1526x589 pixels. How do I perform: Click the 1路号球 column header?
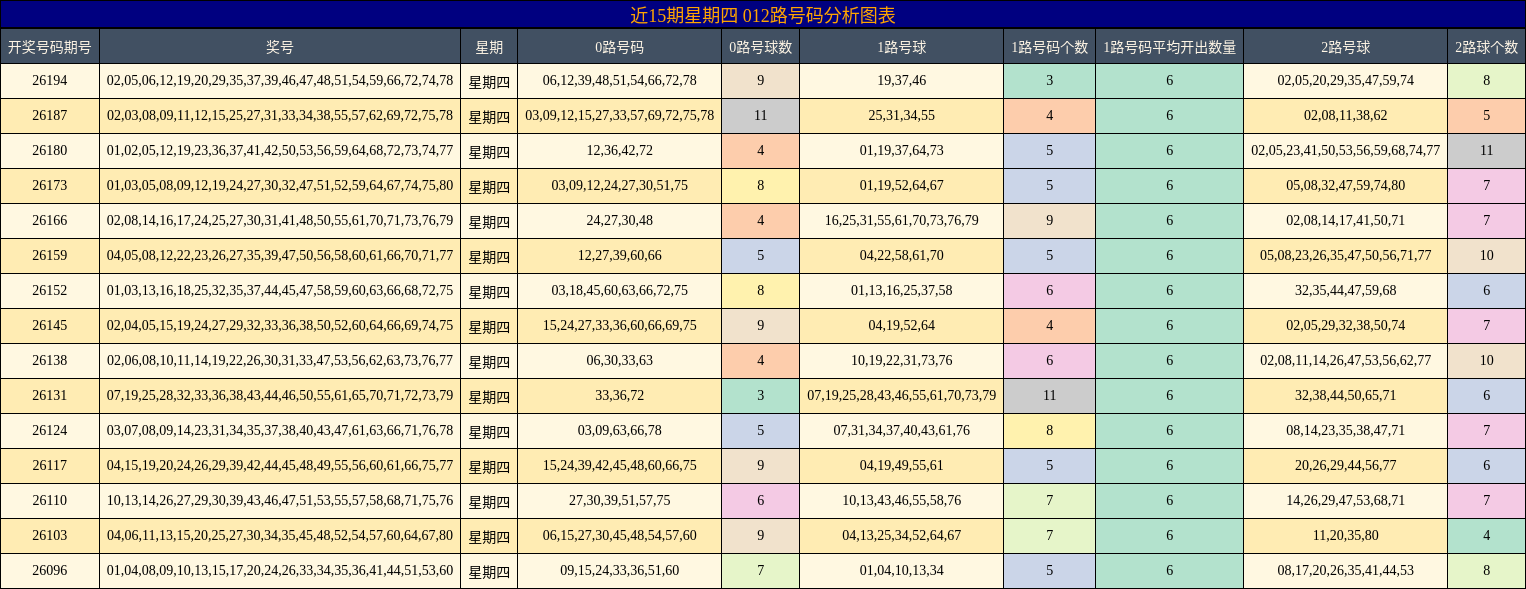pos(901,47)
